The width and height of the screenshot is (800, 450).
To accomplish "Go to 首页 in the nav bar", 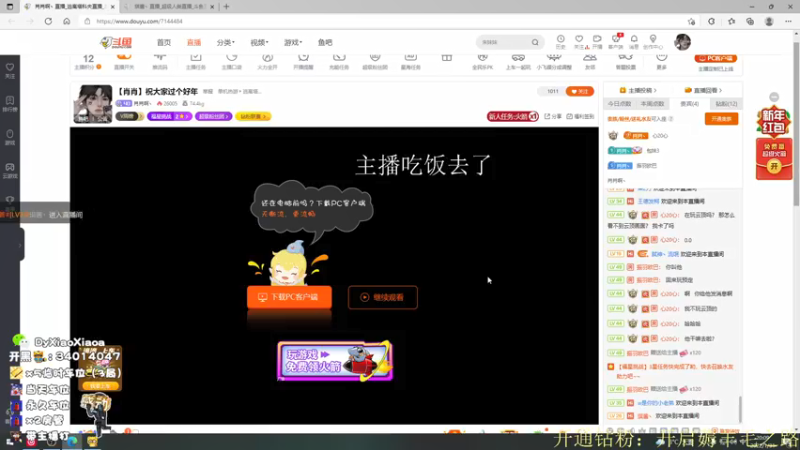I will 164,42.
